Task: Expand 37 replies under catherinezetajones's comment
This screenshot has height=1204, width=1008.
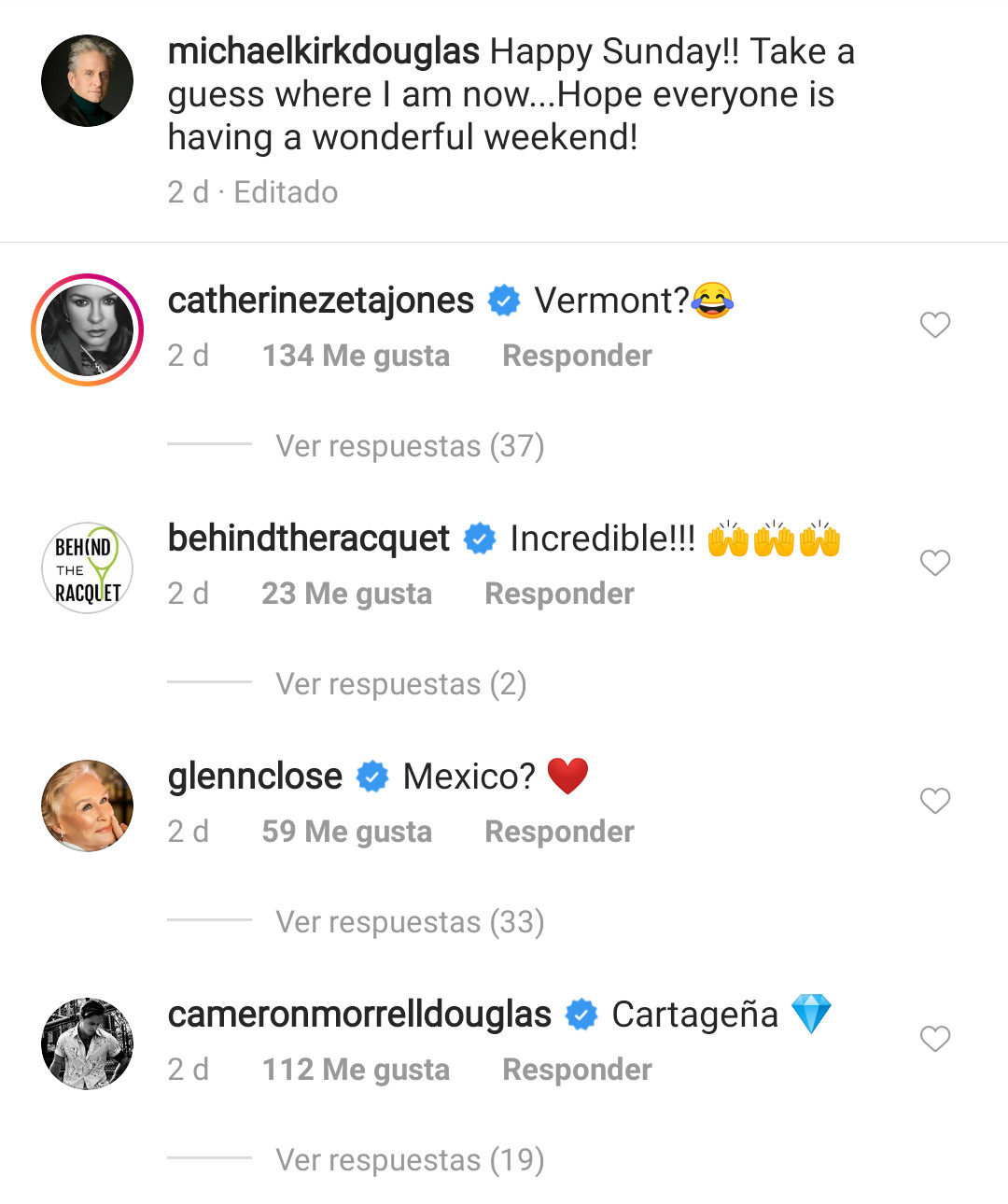Action: [x=410, y=446]
